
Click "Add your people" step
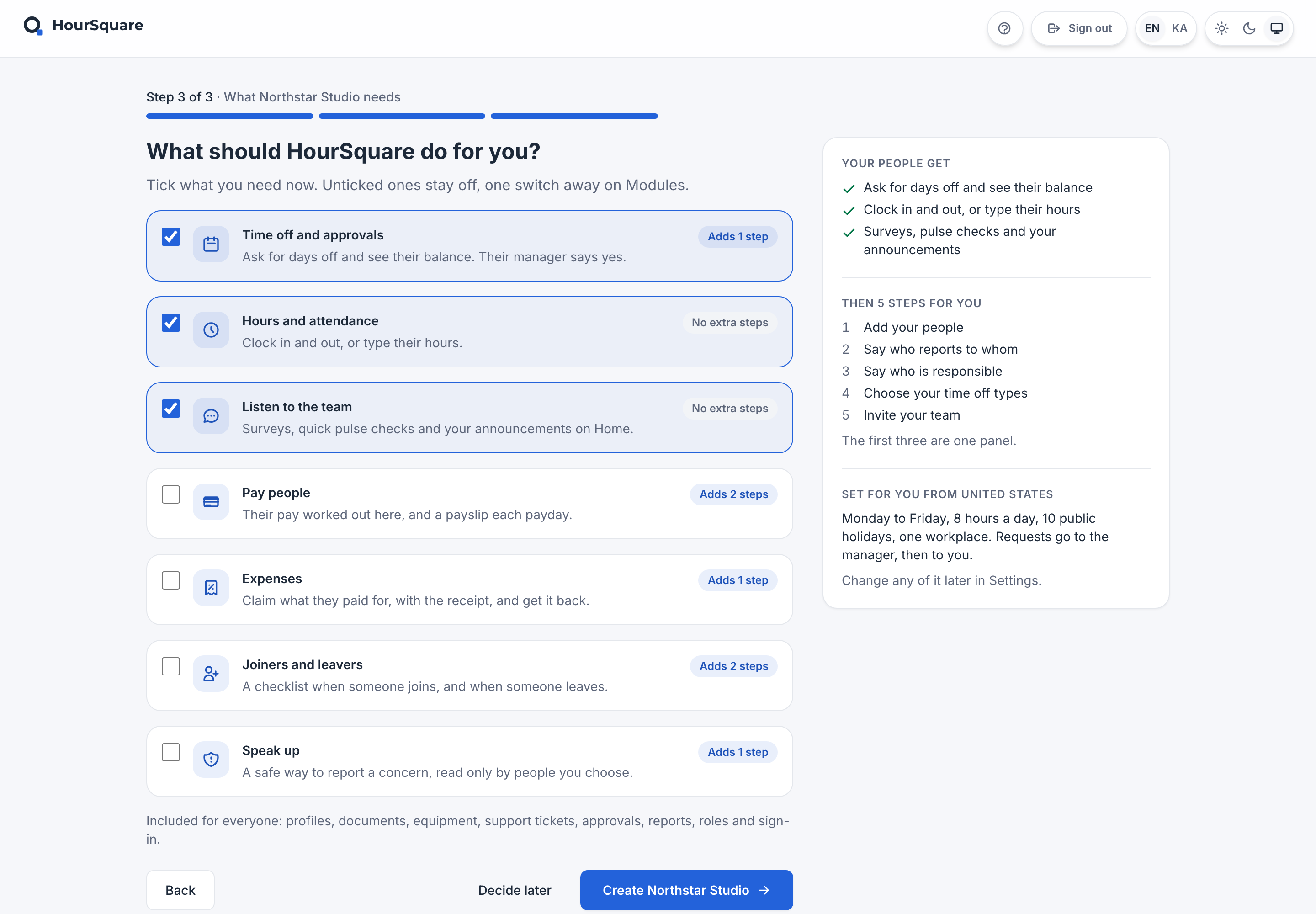point(913,327)
